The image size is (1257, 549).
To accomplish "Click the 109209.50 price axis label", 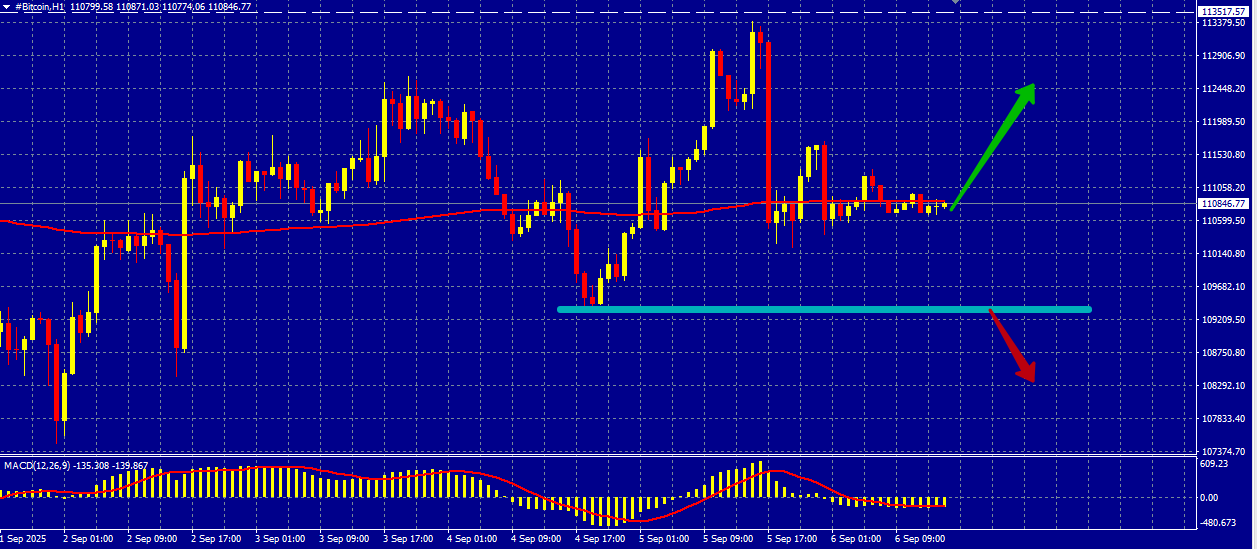I will tap(1223, 320).
